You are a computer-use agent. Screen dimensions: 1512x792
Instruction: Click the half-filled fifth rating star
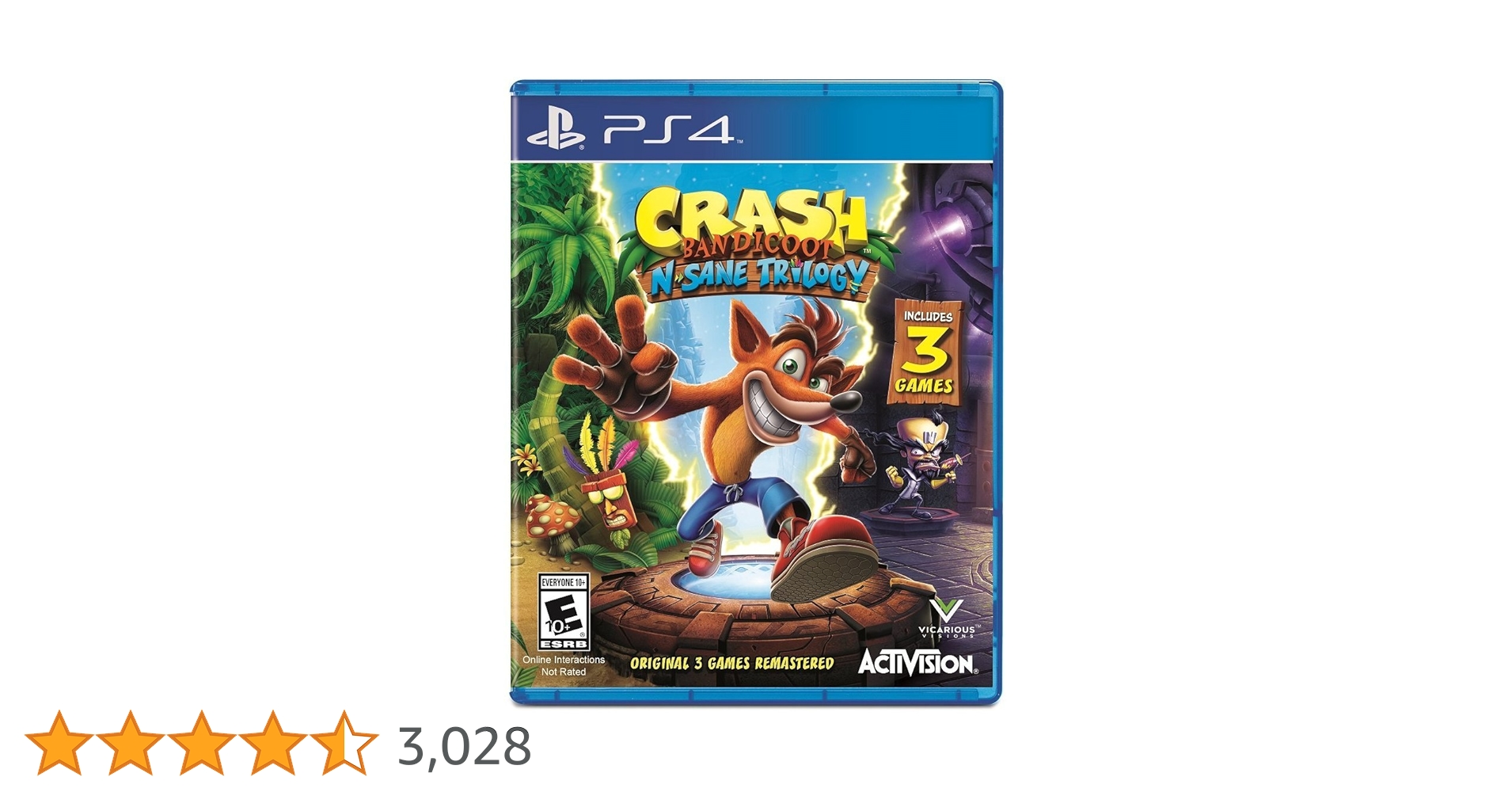[x=344, y=741]
